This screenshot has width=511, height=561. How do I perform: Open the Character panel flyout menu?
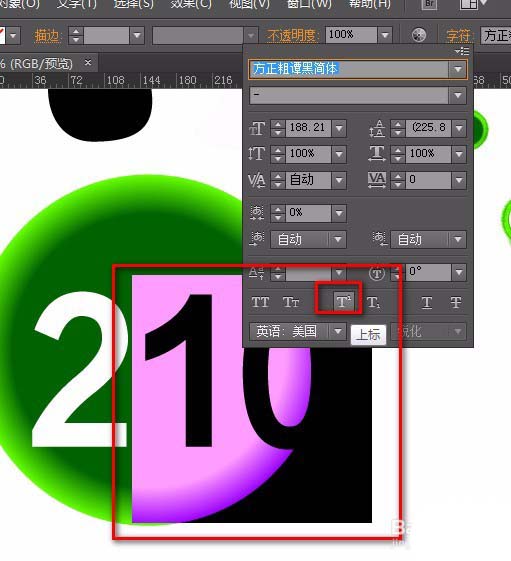462,51
